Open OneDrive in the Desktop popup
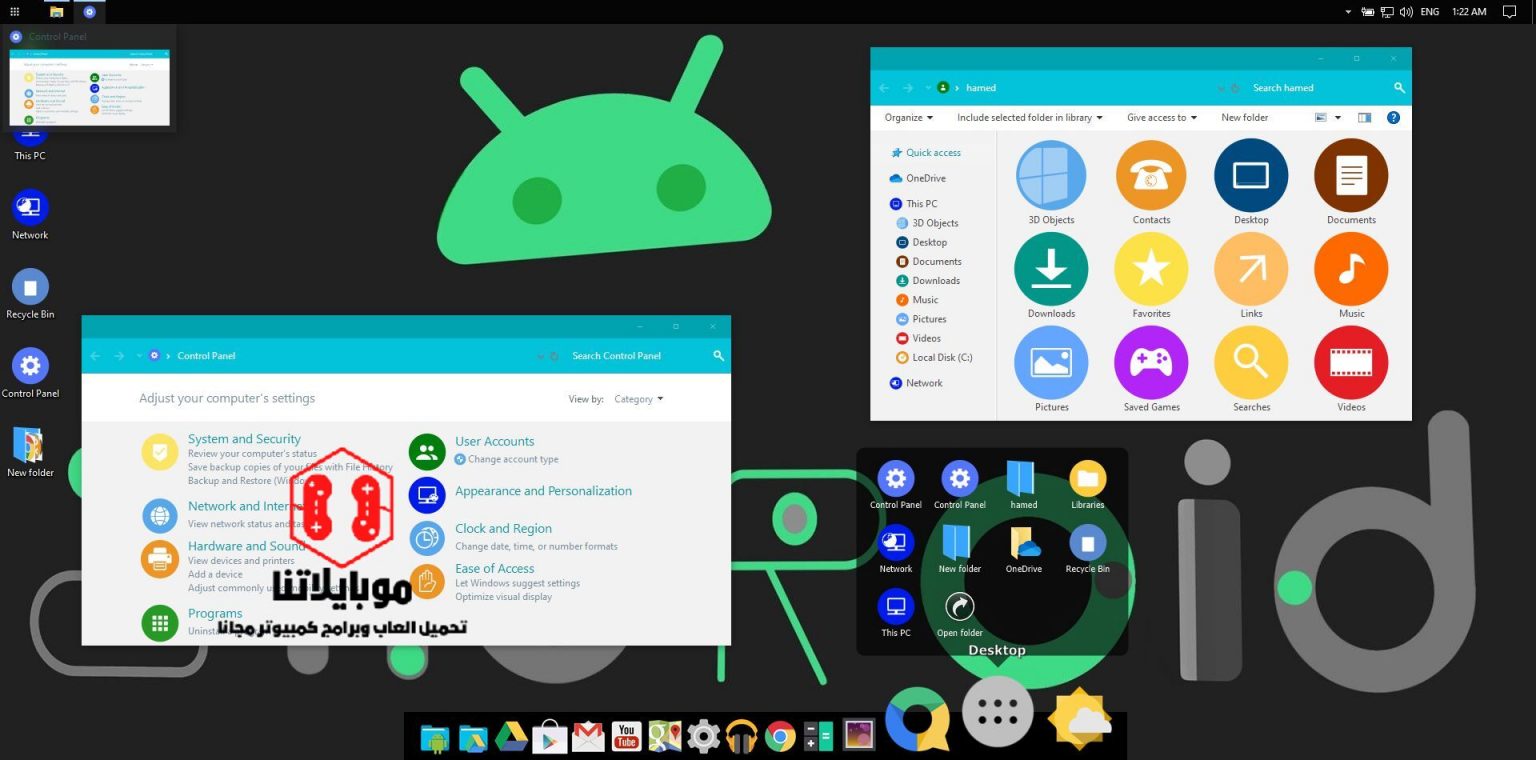Viewport: 1536px width, 760px height. (1023, 549)
